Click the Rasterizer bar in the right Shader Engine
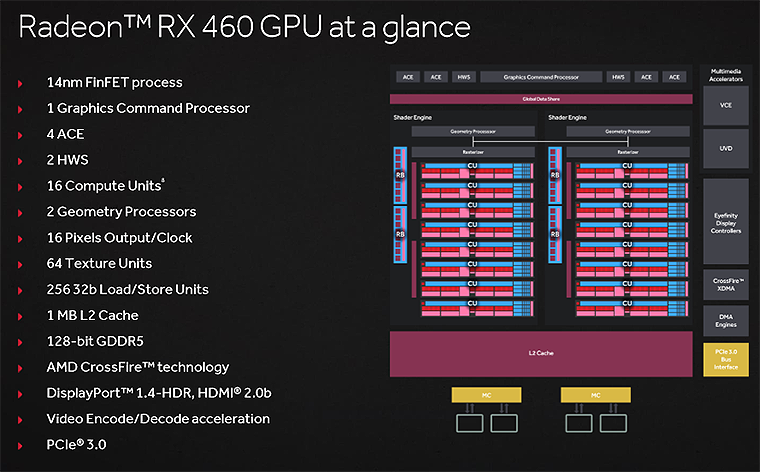Image resolution: width=760 pixels, height=472 pixels. 628,152
